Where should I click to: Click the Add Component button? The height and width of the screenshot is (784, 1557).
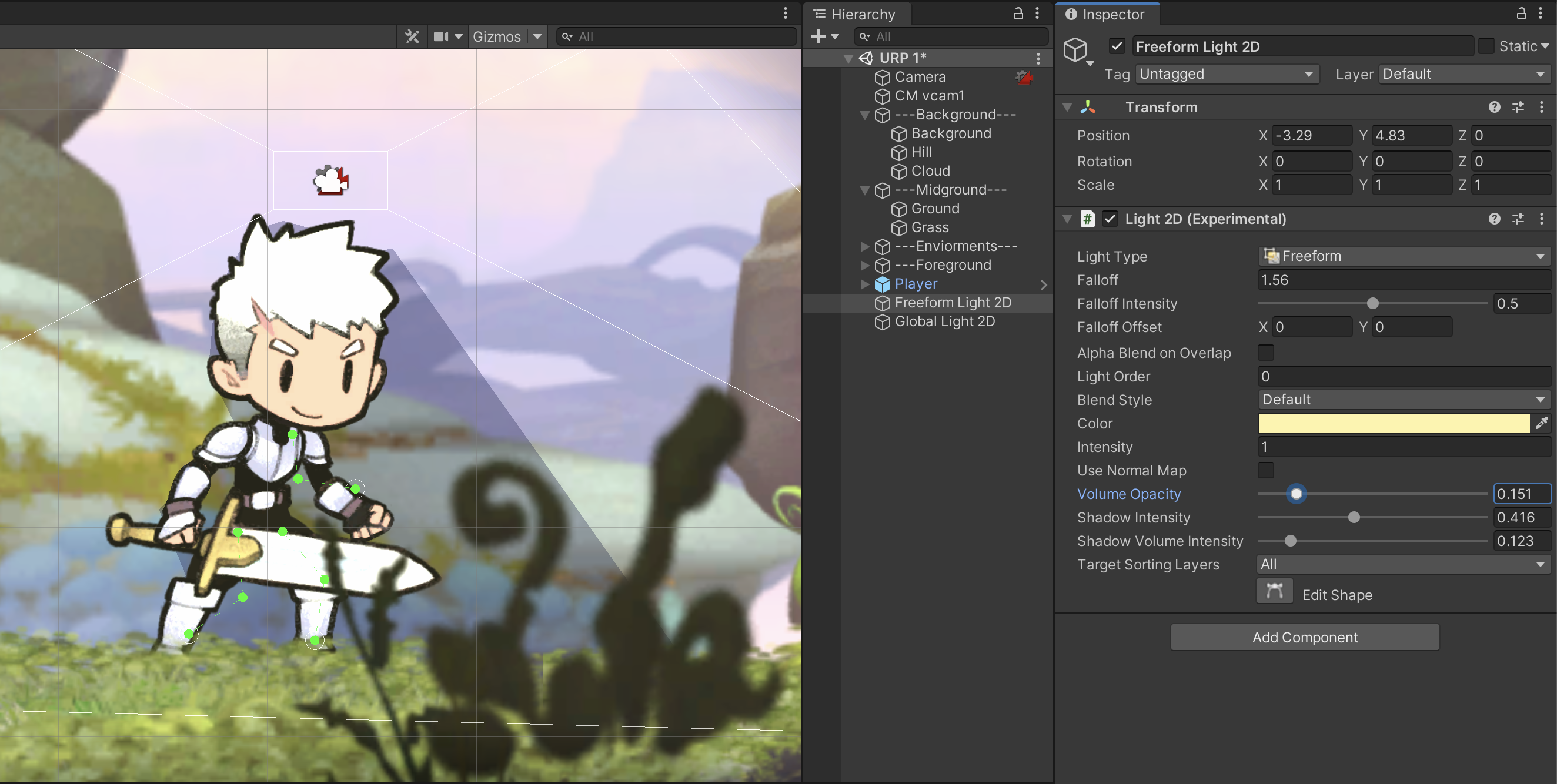[1304, 637]
